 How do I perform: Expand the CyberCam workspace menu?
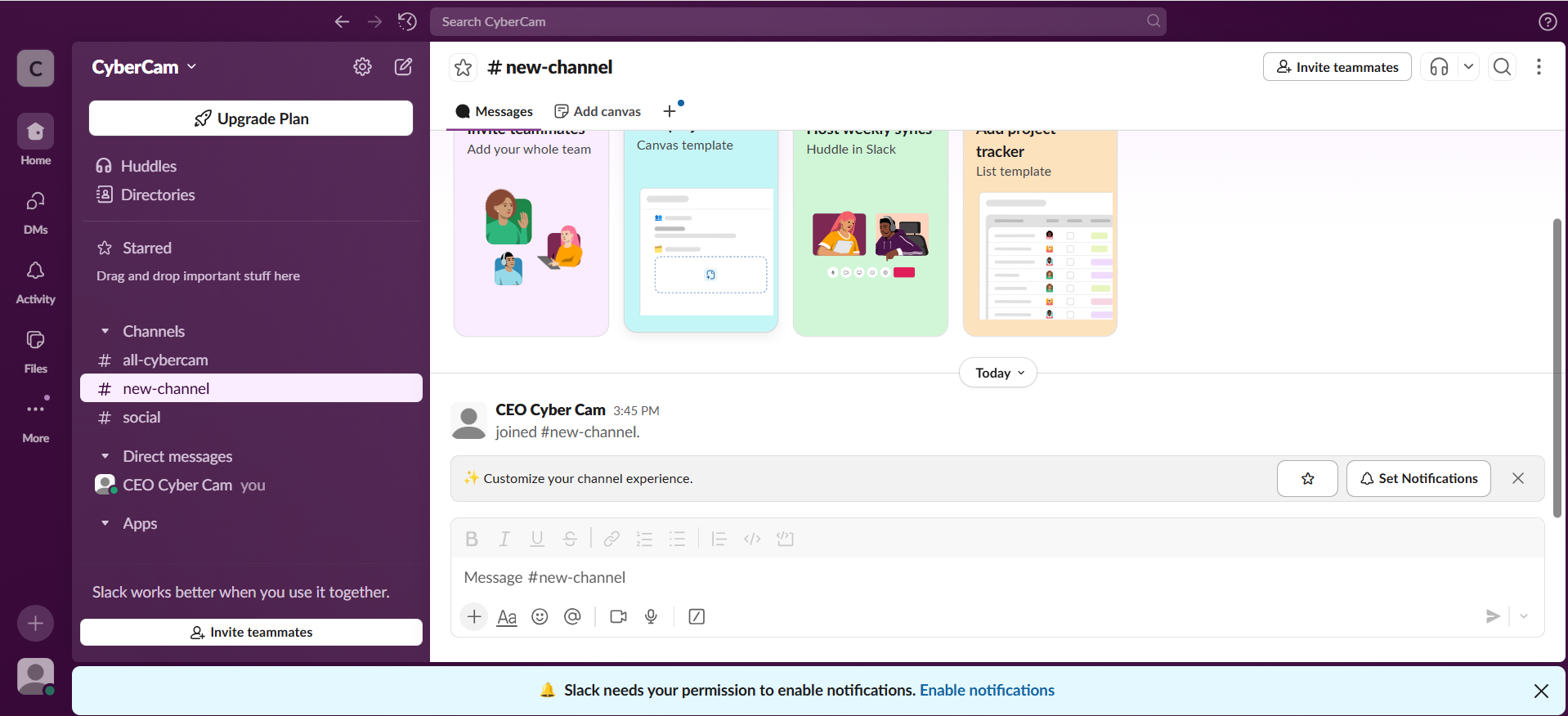tap(144, 67)
